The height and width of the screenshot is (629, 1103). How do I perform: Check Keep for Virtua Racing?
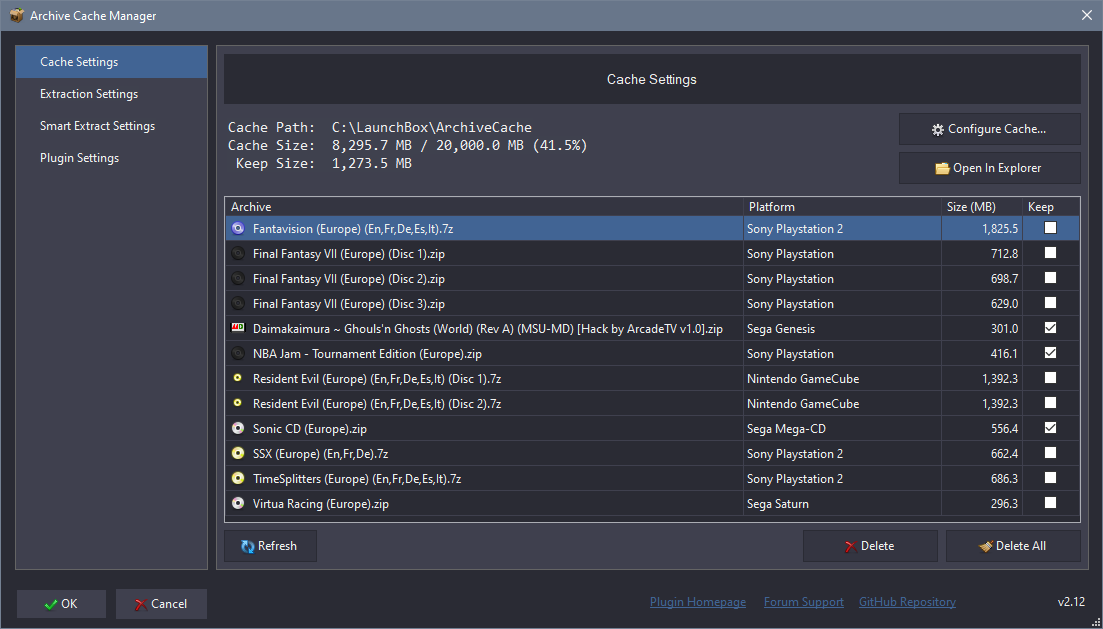point(1050,502)
